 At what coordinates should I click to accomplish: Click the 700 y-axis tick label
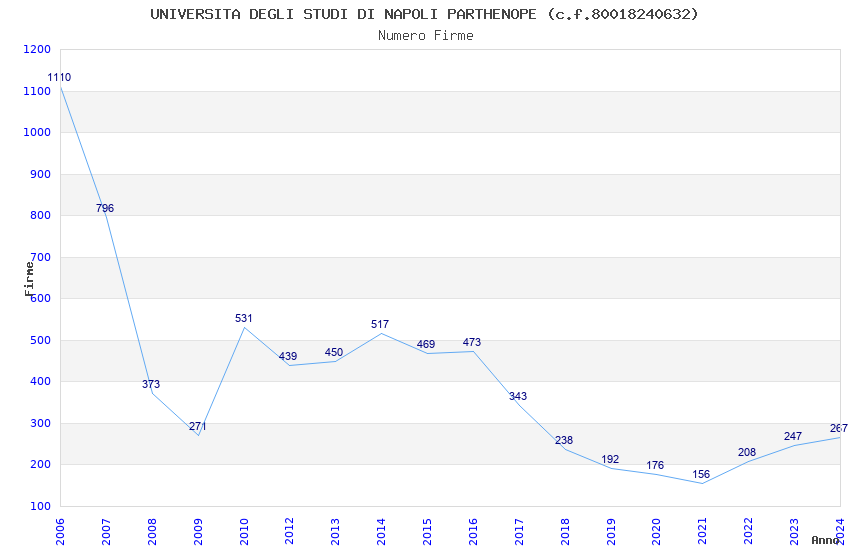[41, 257]
